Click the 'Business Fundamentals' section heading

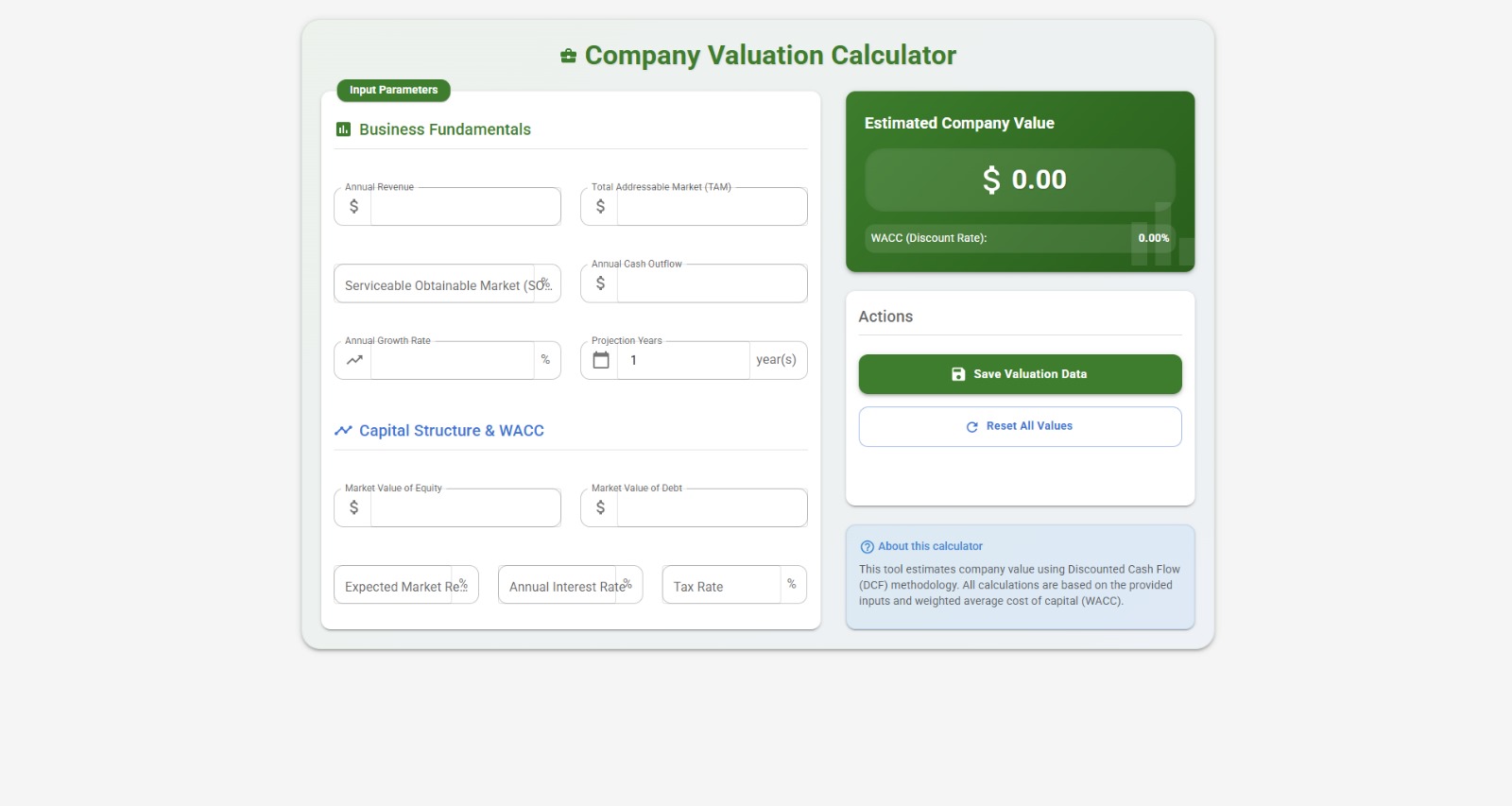pyautogui.click(x=445, y=129)
